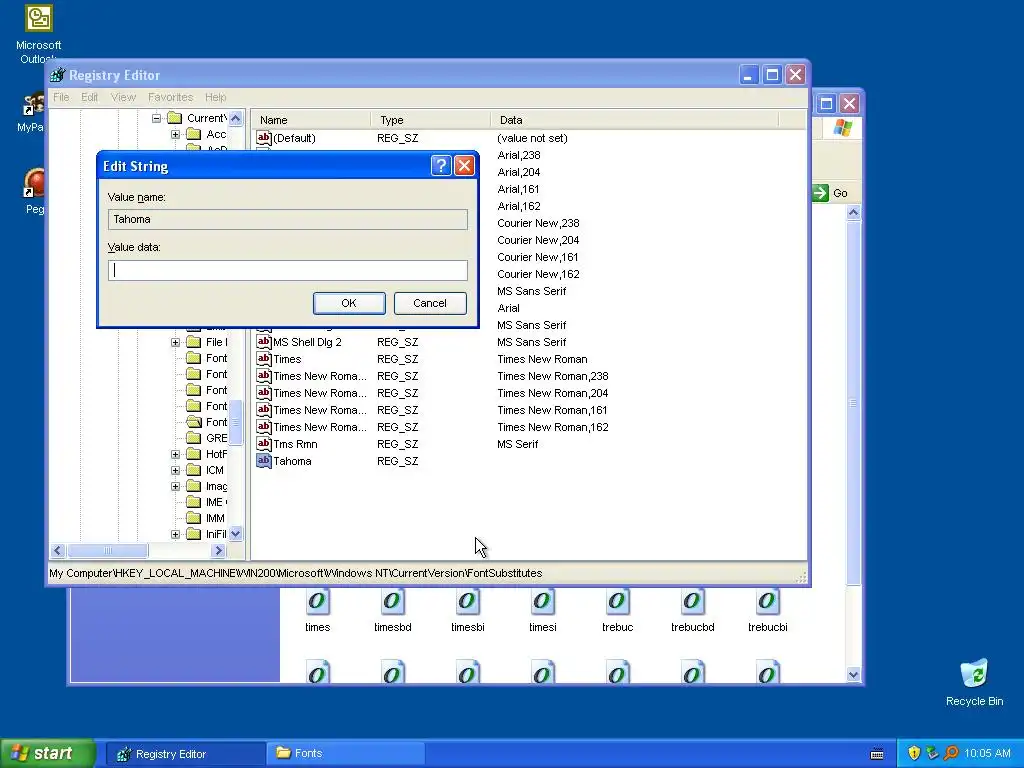Click the magnifier search tray icon
The width and height of the screenshot is (1024, 768).
point(951,753)
